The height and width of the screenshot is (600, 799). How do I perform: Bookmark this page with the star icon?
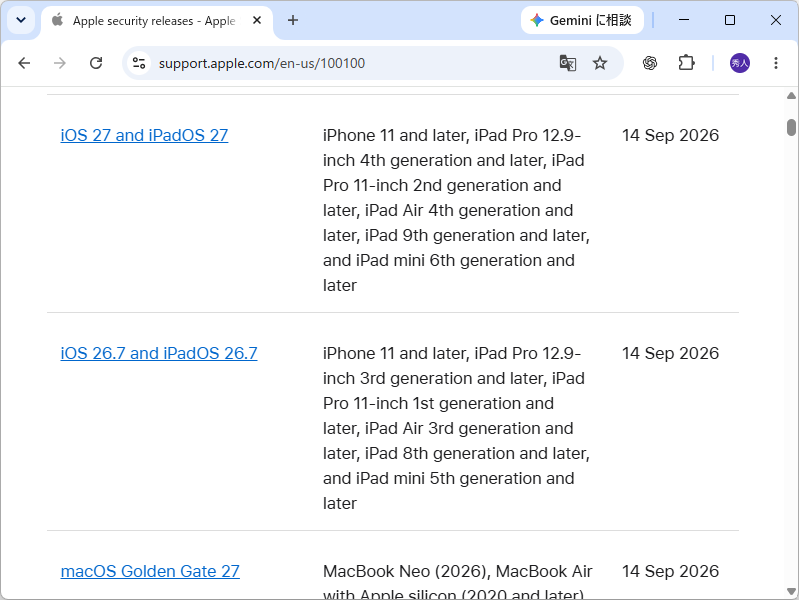tap(600, 63)
